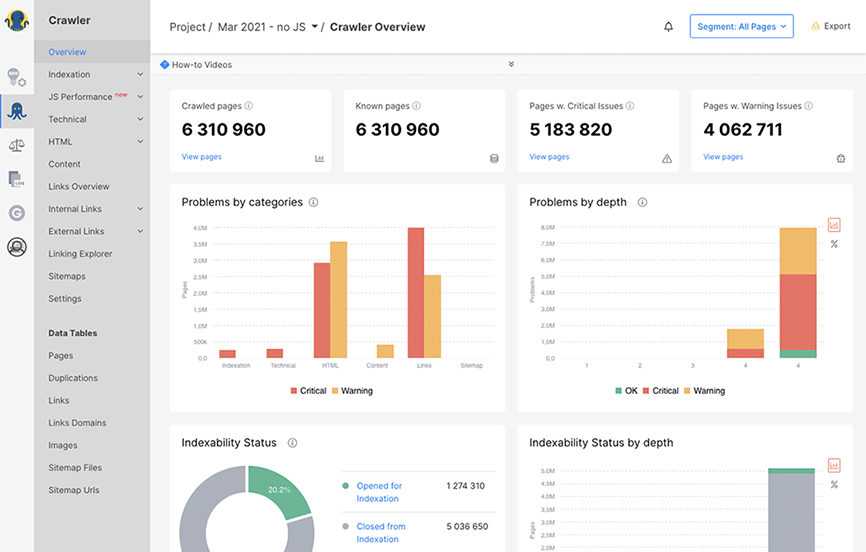Open the log files sidebar icon
The image size is (866, 552).
coord(16,179)
